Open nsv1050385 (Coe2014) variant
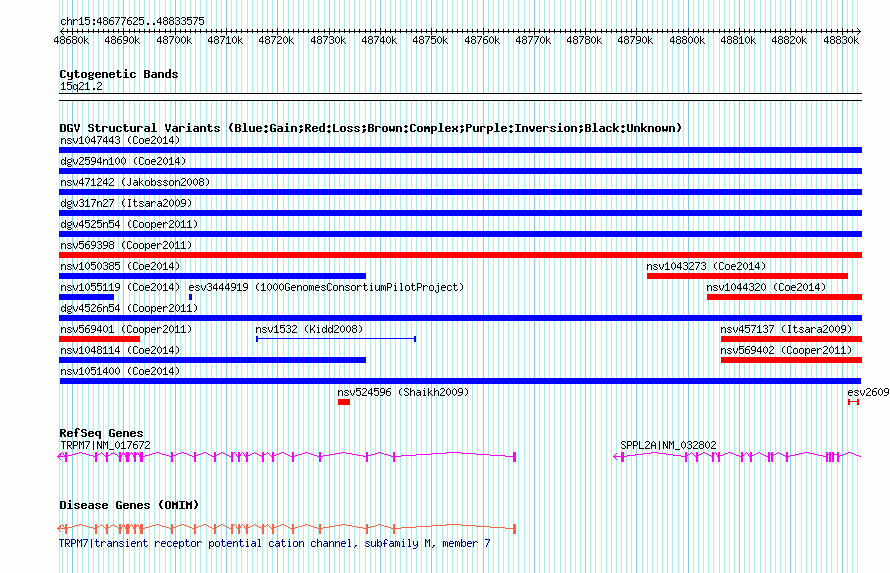890x573 pixels. 120,266
